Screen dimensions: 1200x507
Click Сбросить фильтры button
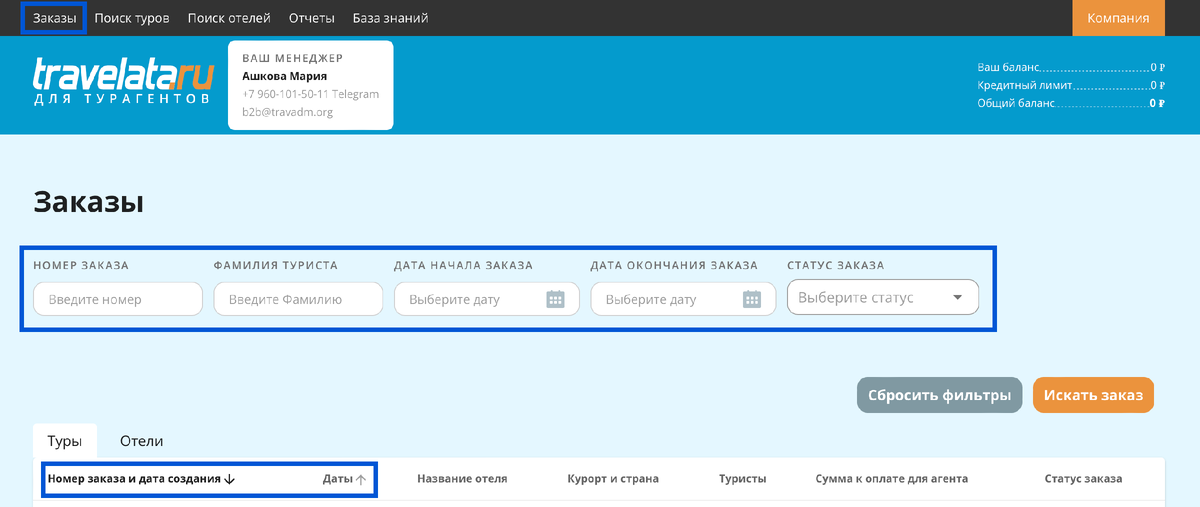point(939,395)
